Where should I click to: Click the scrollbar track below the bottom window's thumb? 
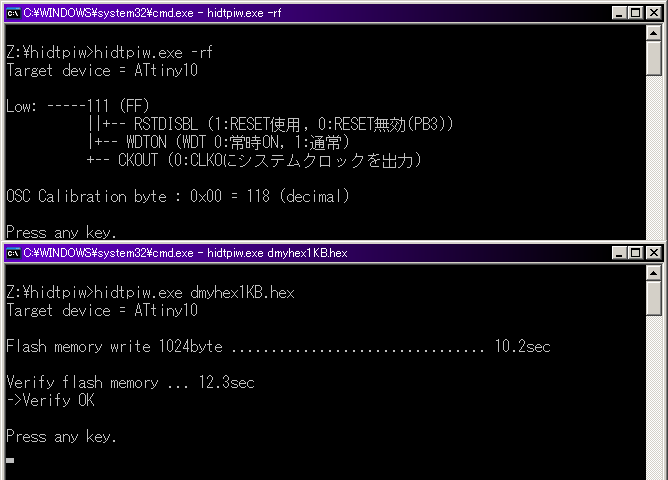tap(654, 397)
